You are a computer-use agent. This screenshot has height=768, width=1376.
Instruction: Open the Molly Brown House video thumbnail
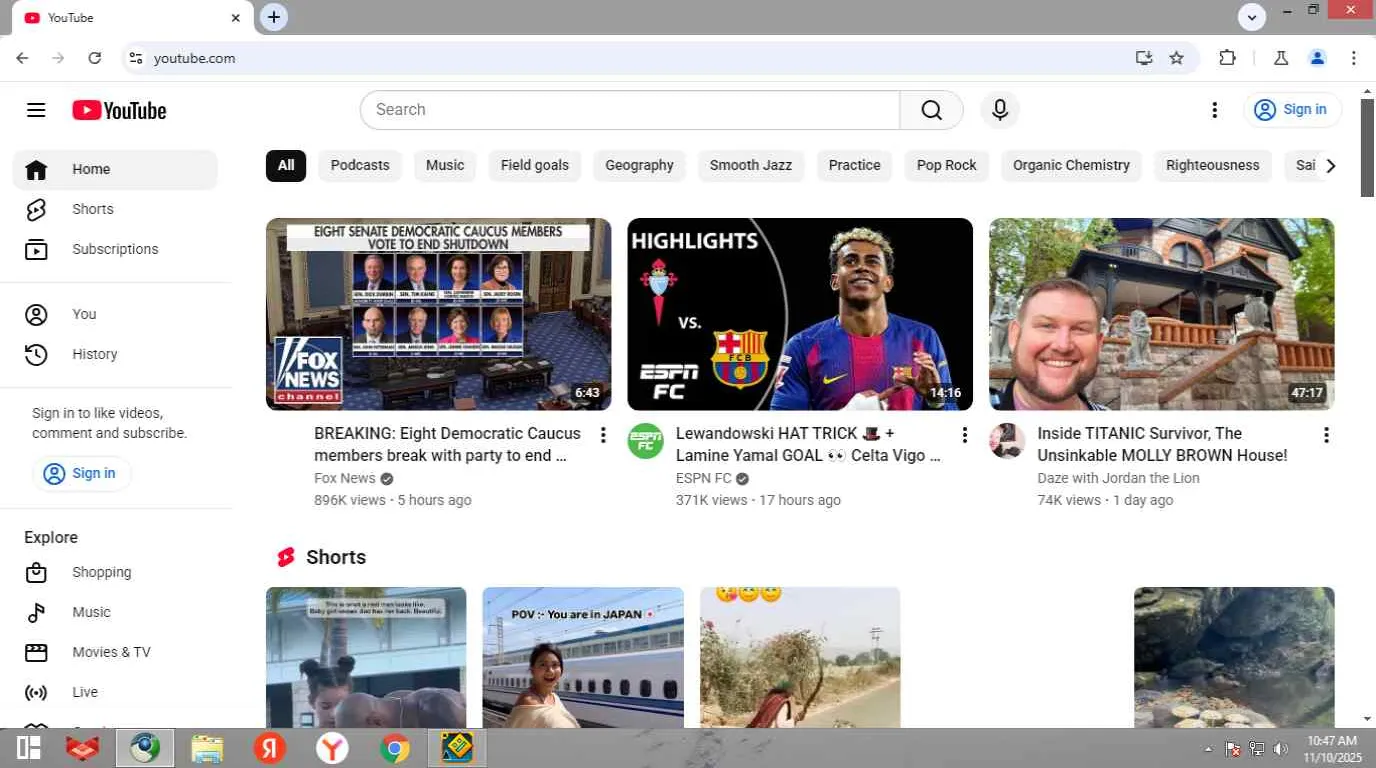coord(1162,314)
